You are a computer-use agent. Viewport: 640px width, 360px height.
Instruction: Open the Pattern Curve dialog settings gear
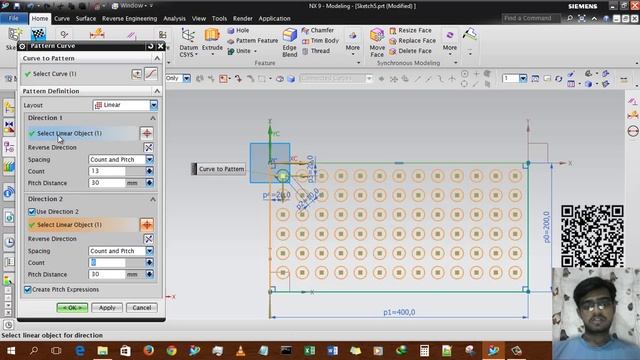point(22,46)
